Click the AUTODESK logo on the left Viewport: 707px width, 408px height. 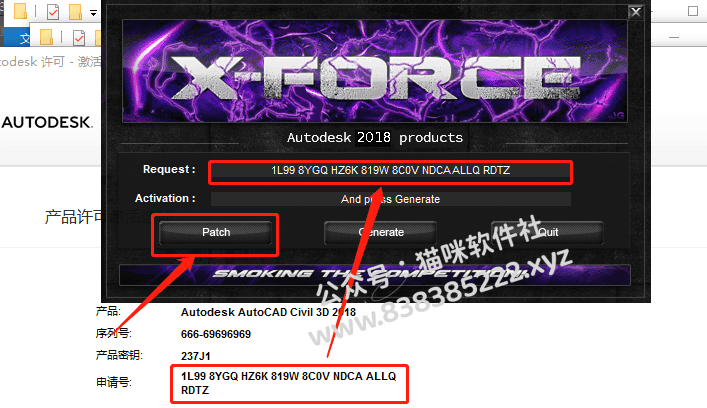pos(47,122)
